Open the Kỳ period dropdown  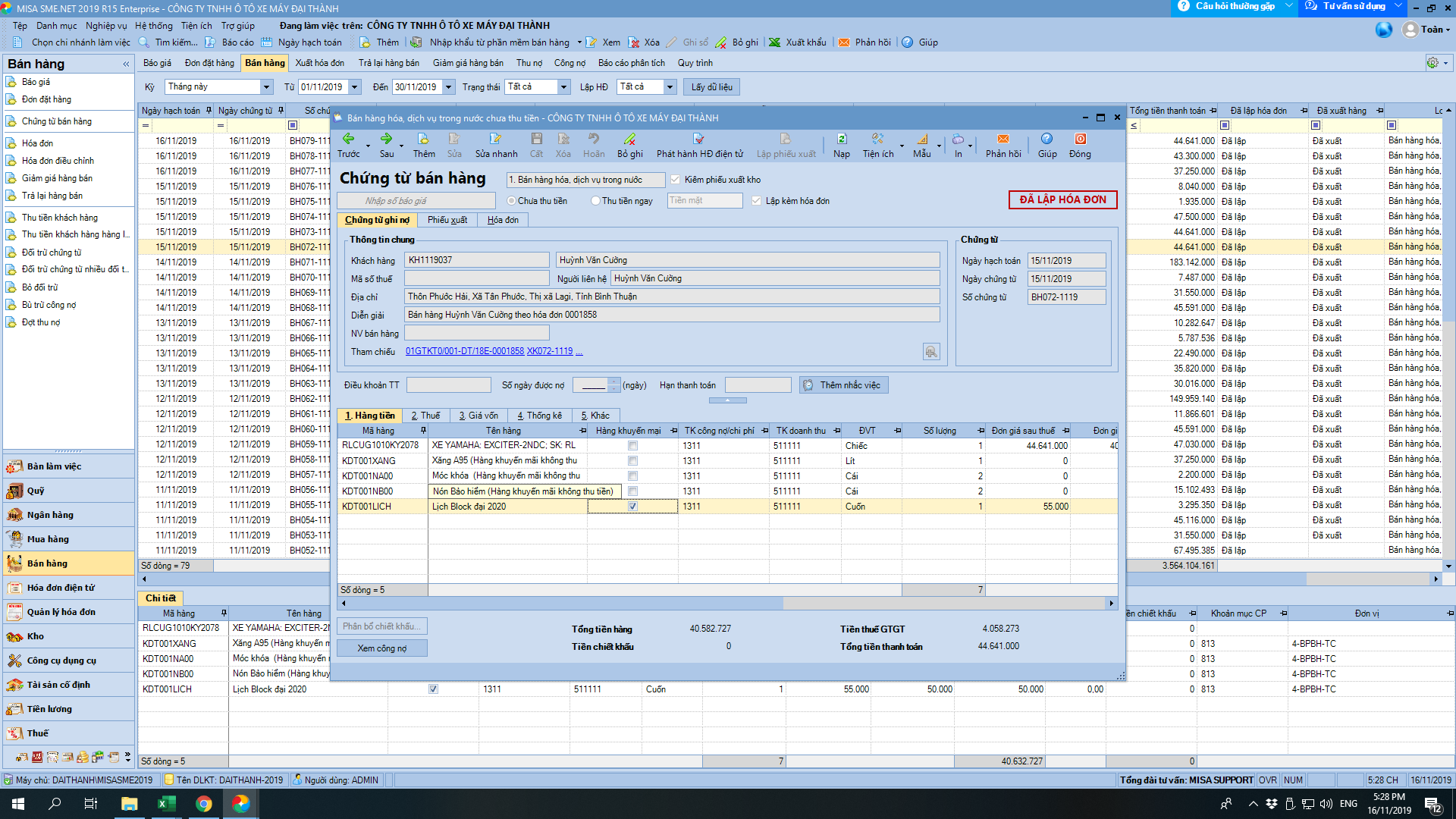[266, 87]
